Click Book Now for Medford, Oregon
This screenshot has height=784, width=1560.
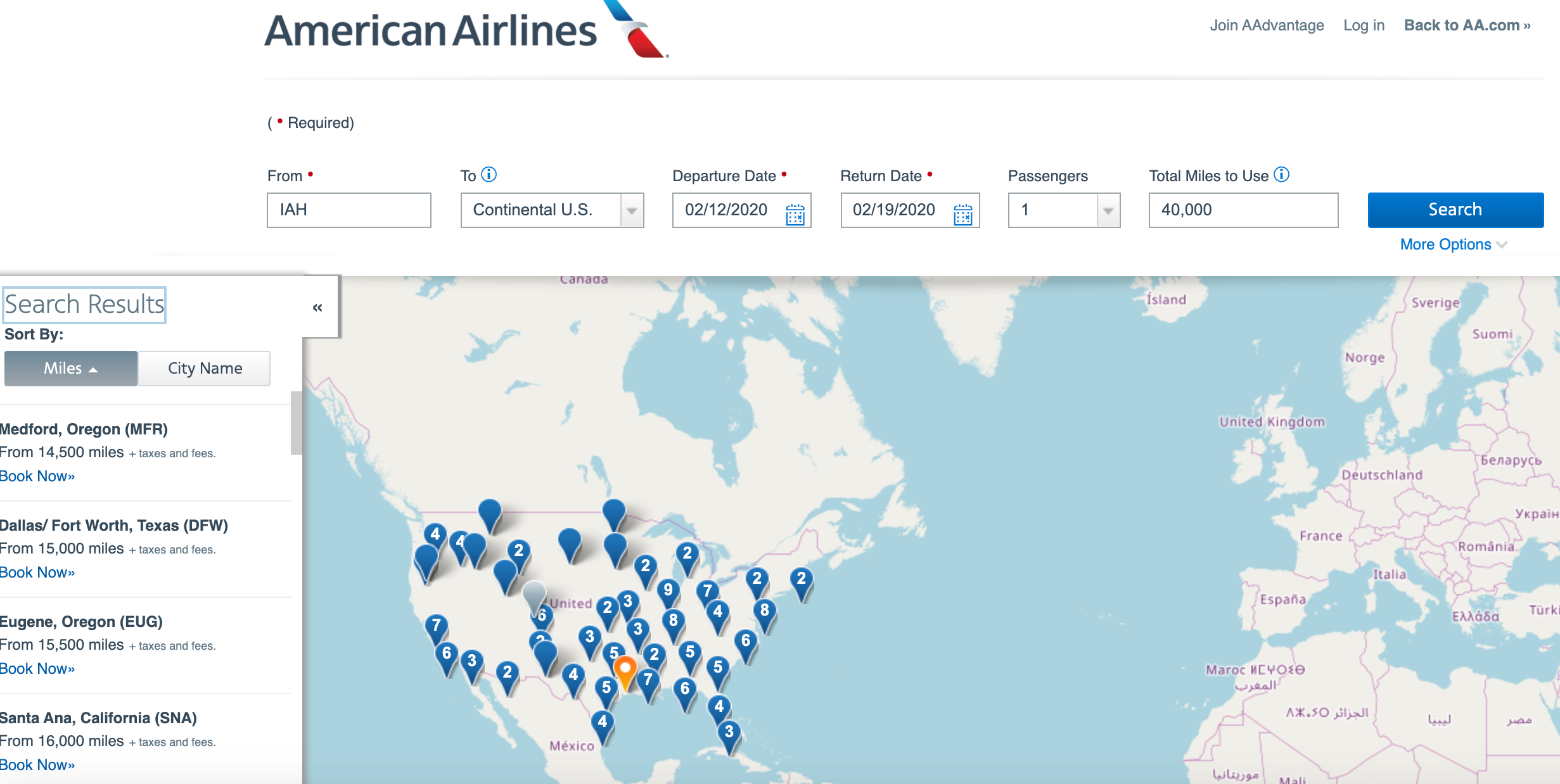click(x=37, y=476)
